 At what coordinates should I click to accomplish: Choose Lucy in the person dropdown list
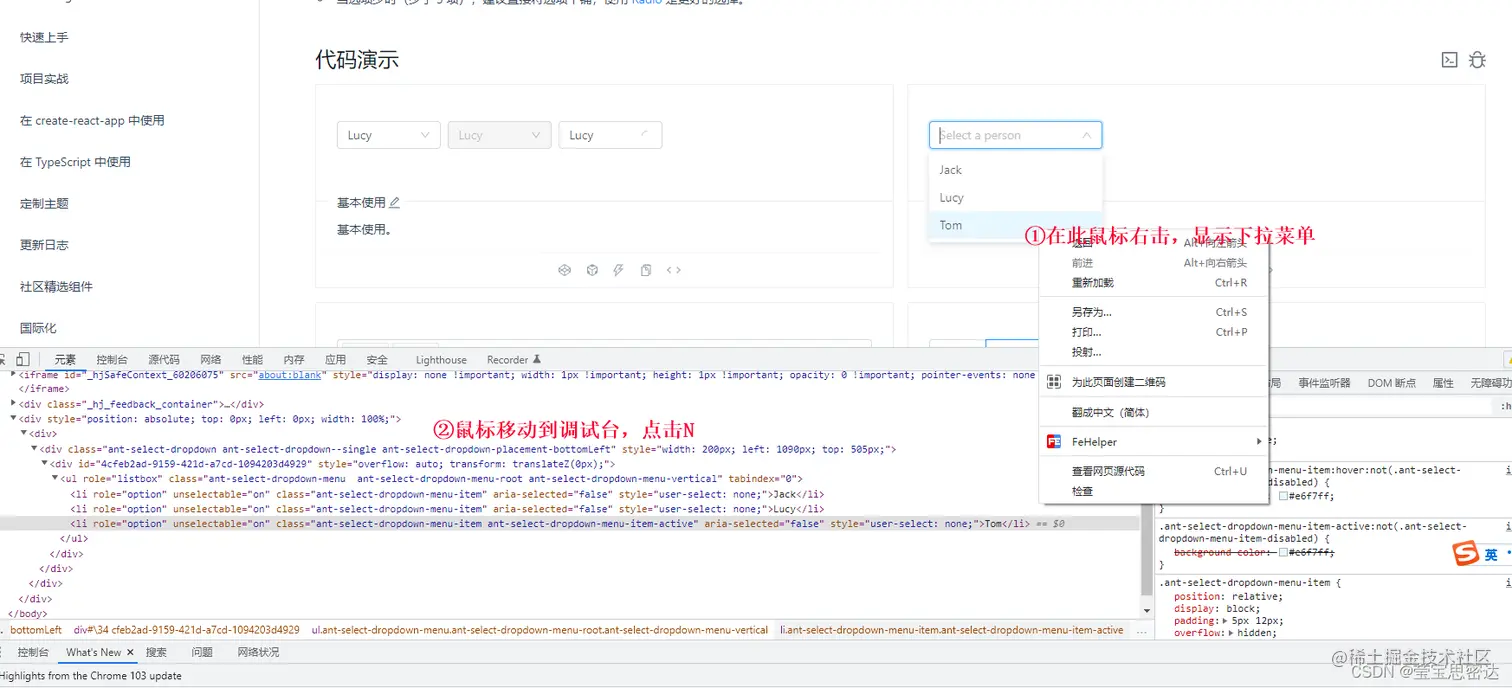[1015, 198]
